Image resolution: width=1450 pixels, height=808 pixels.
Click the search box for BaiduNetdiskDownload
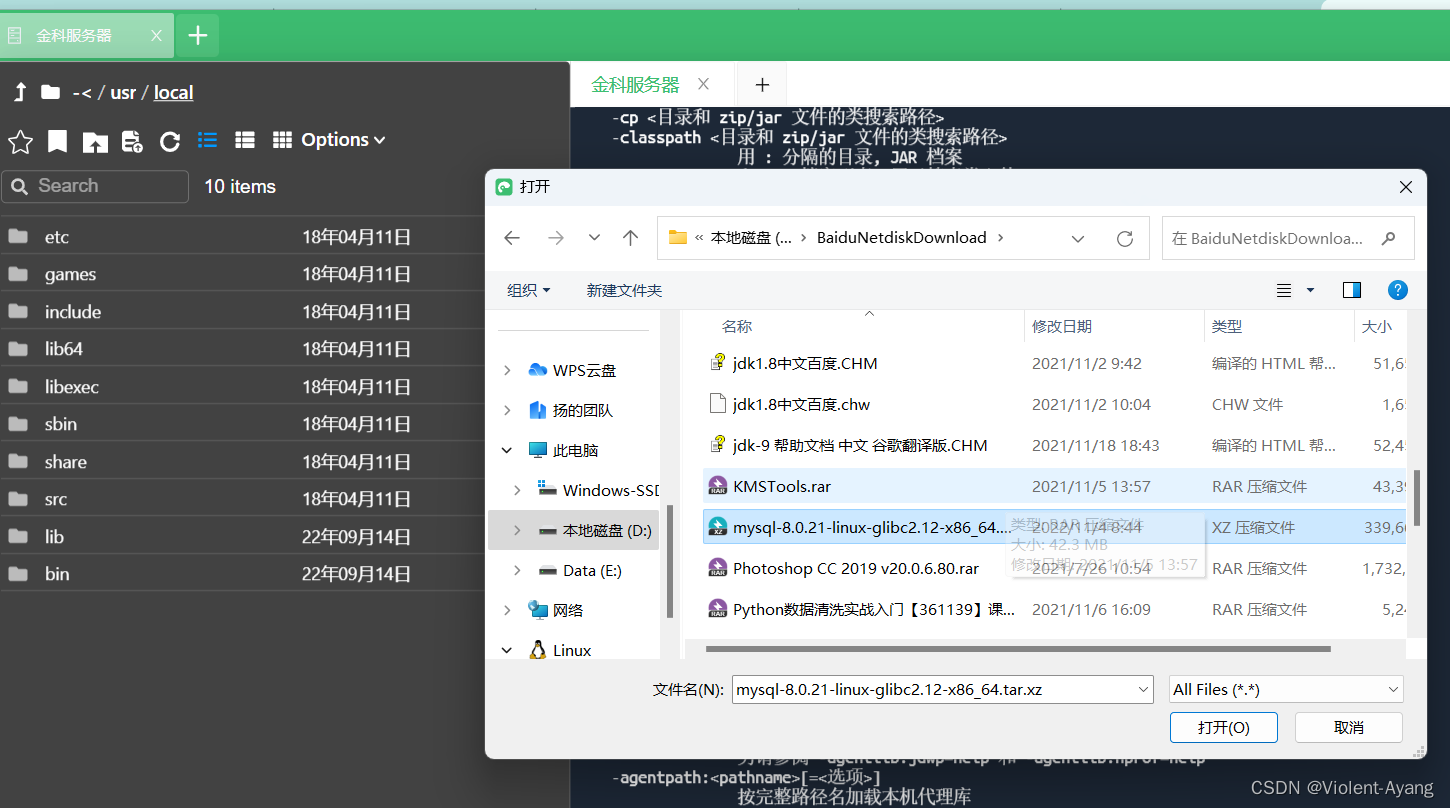tap(1288, 238)
